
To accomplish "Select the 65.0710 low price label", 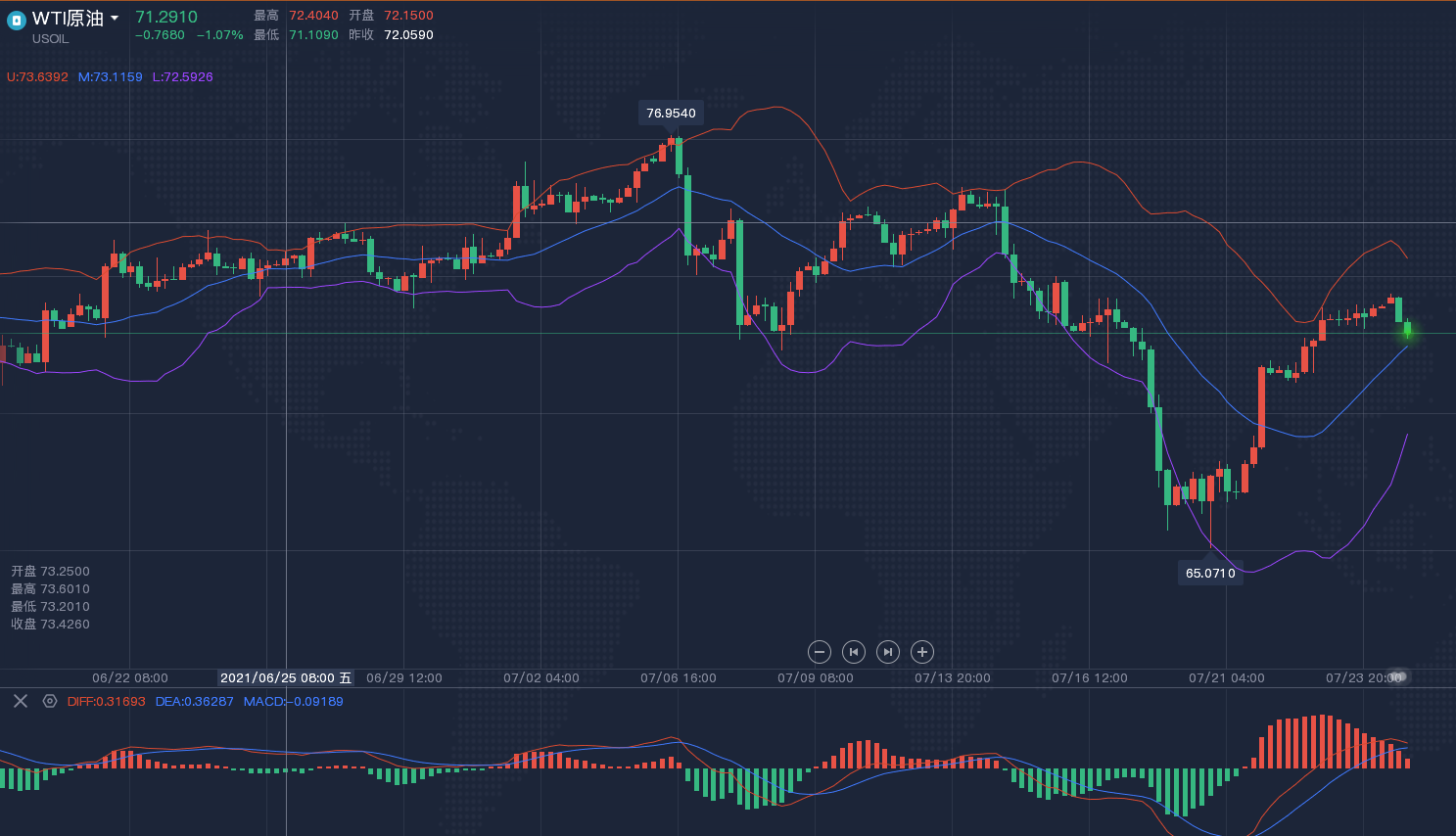I will pyautogui.click(x=1210, y=573).
